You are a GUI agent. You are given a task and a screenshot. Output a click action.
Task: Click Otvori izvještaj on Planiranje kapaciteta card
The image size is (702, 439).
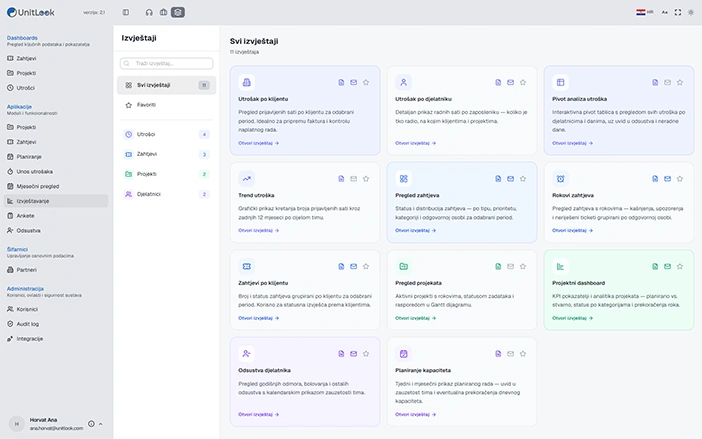415,415
